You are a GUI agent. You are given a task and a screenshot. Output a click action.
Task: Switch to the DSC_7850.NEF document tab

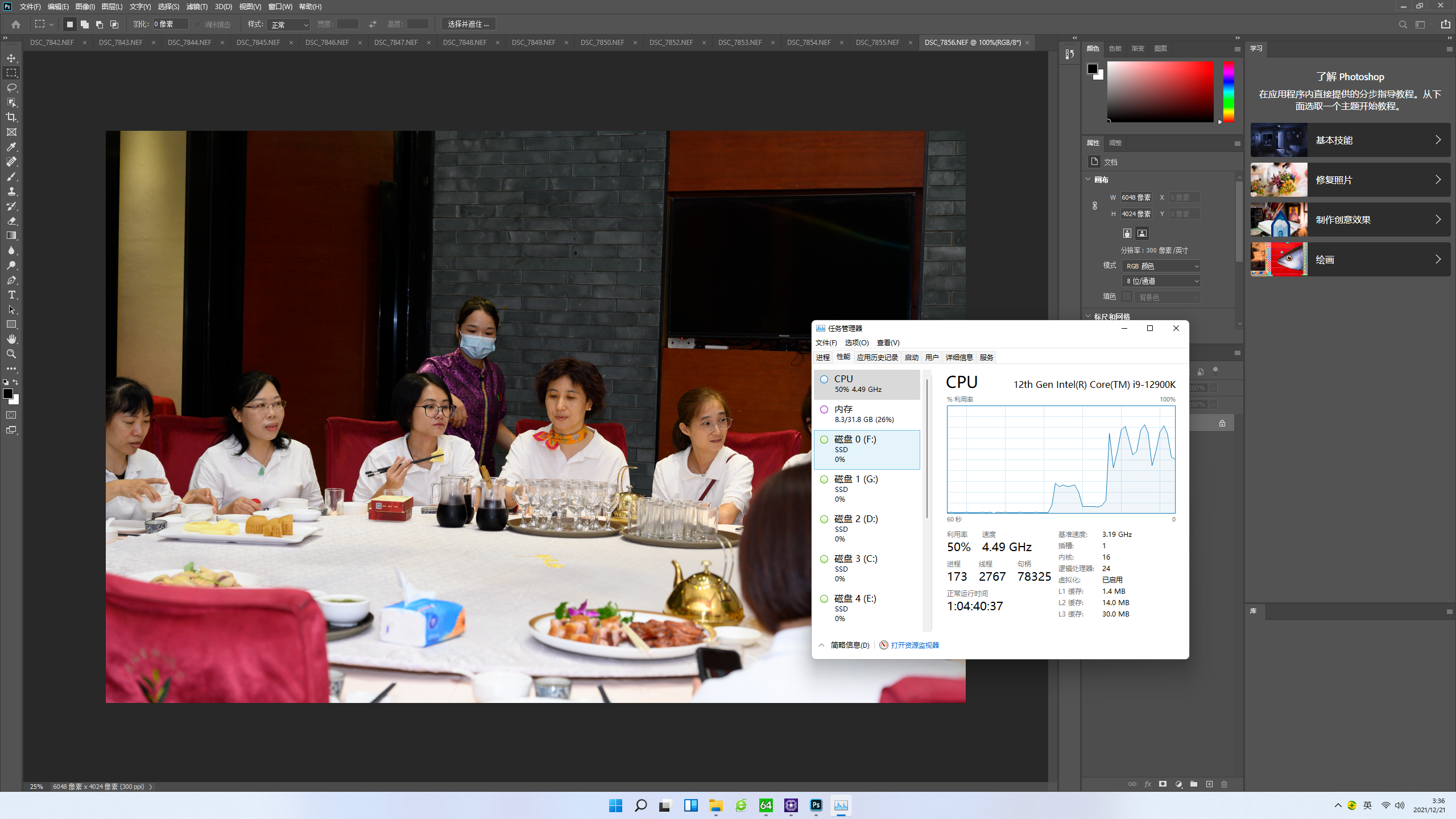click(602, 43)
